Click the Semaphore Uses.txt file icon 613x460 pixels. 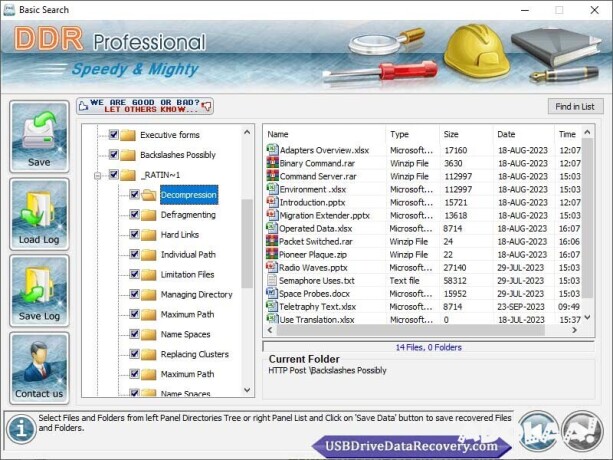tap(272, 280)
